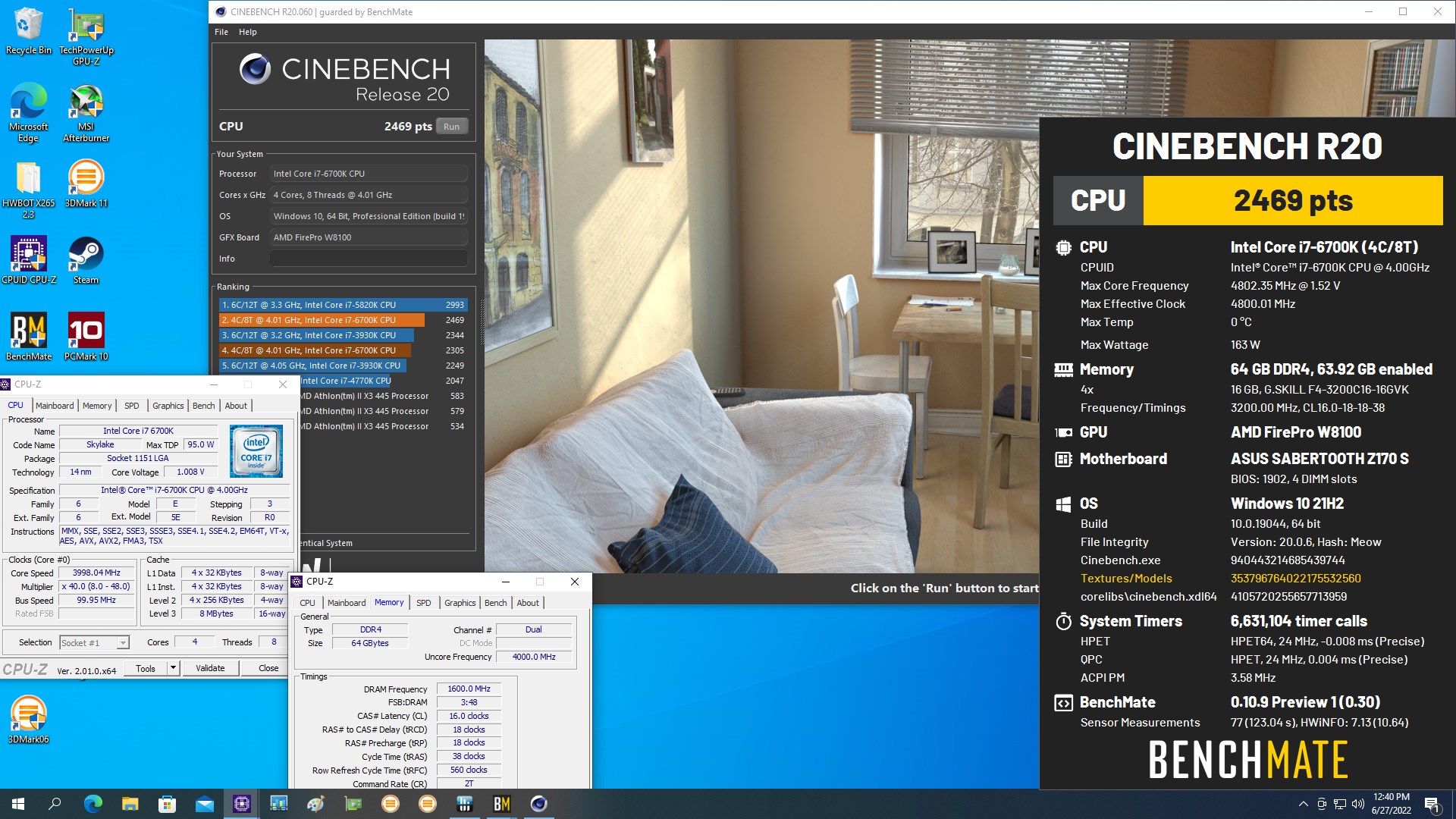1456x819 pixels.
Task: Click the Info field in Cinebench system panel
Action: [x=369, y=259]
